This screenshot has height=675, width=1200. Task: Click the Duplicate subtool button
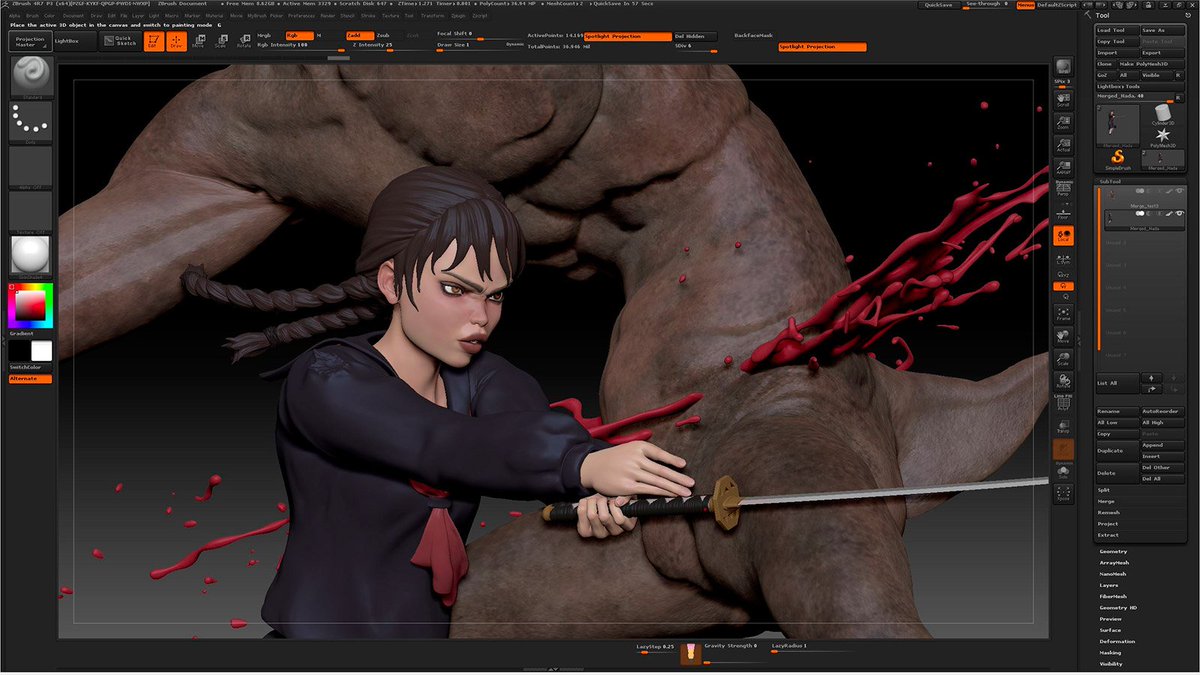coord(1116,451)
